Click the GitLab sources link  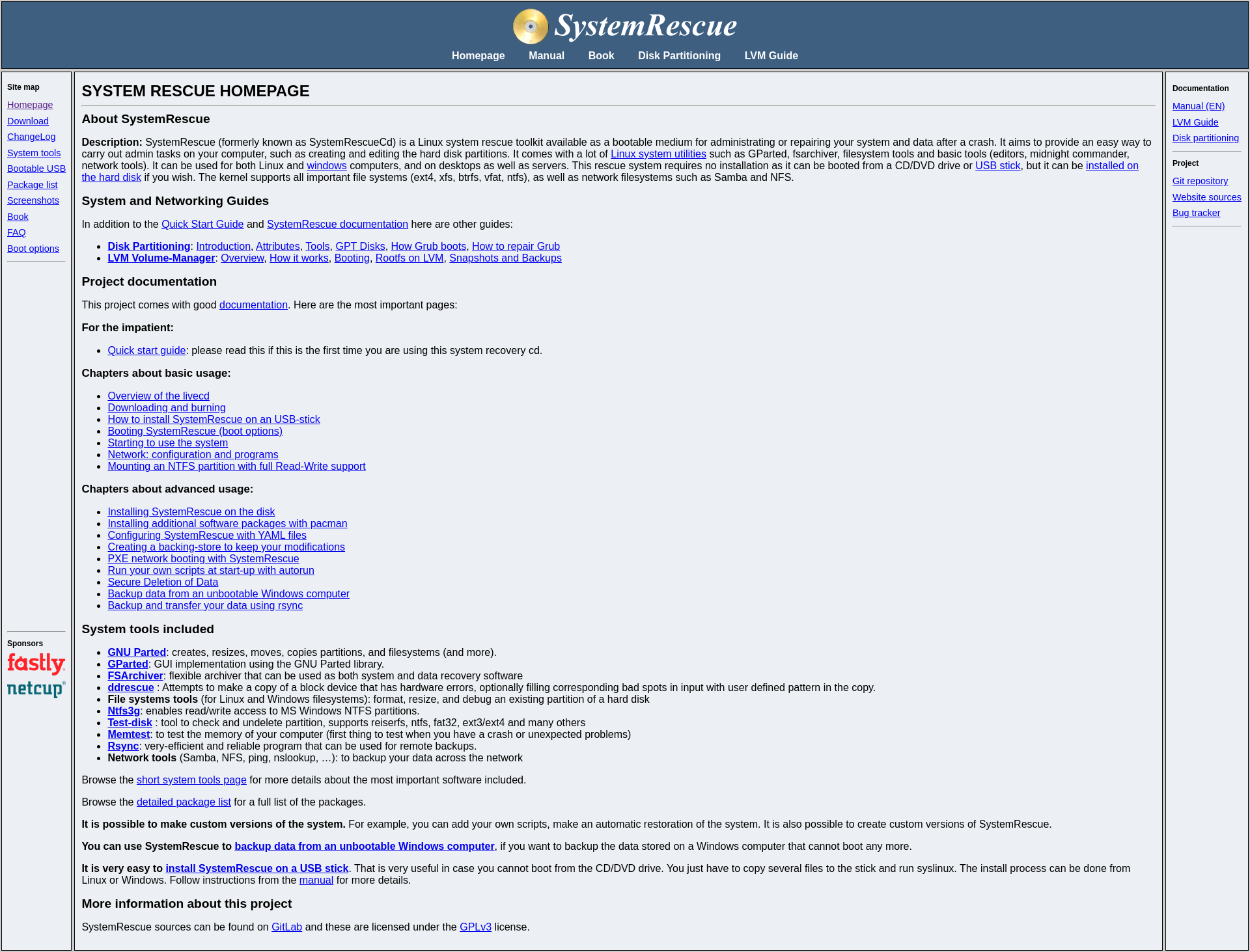pyautogui.click(x=286, y=927)
